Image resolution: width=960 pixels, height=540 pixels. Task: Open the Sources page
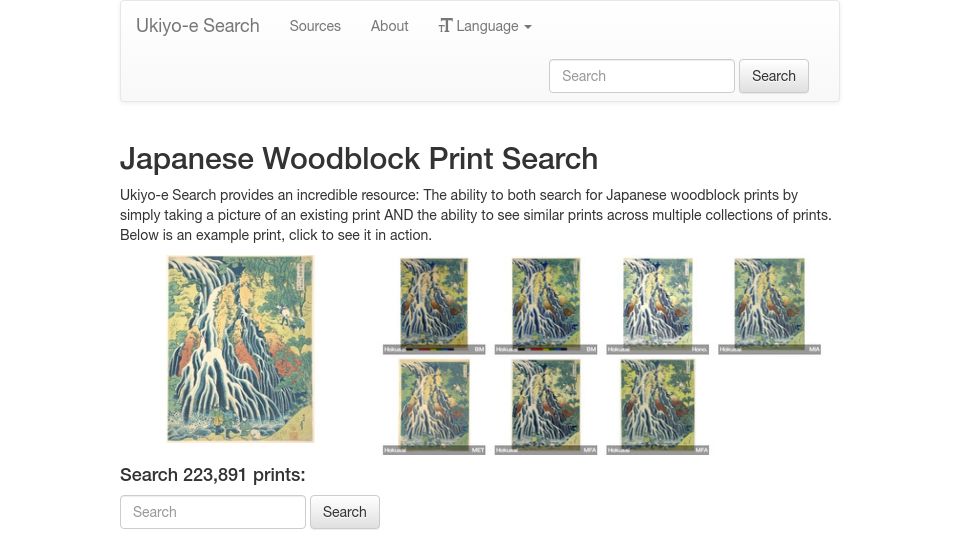coord(315,26)
